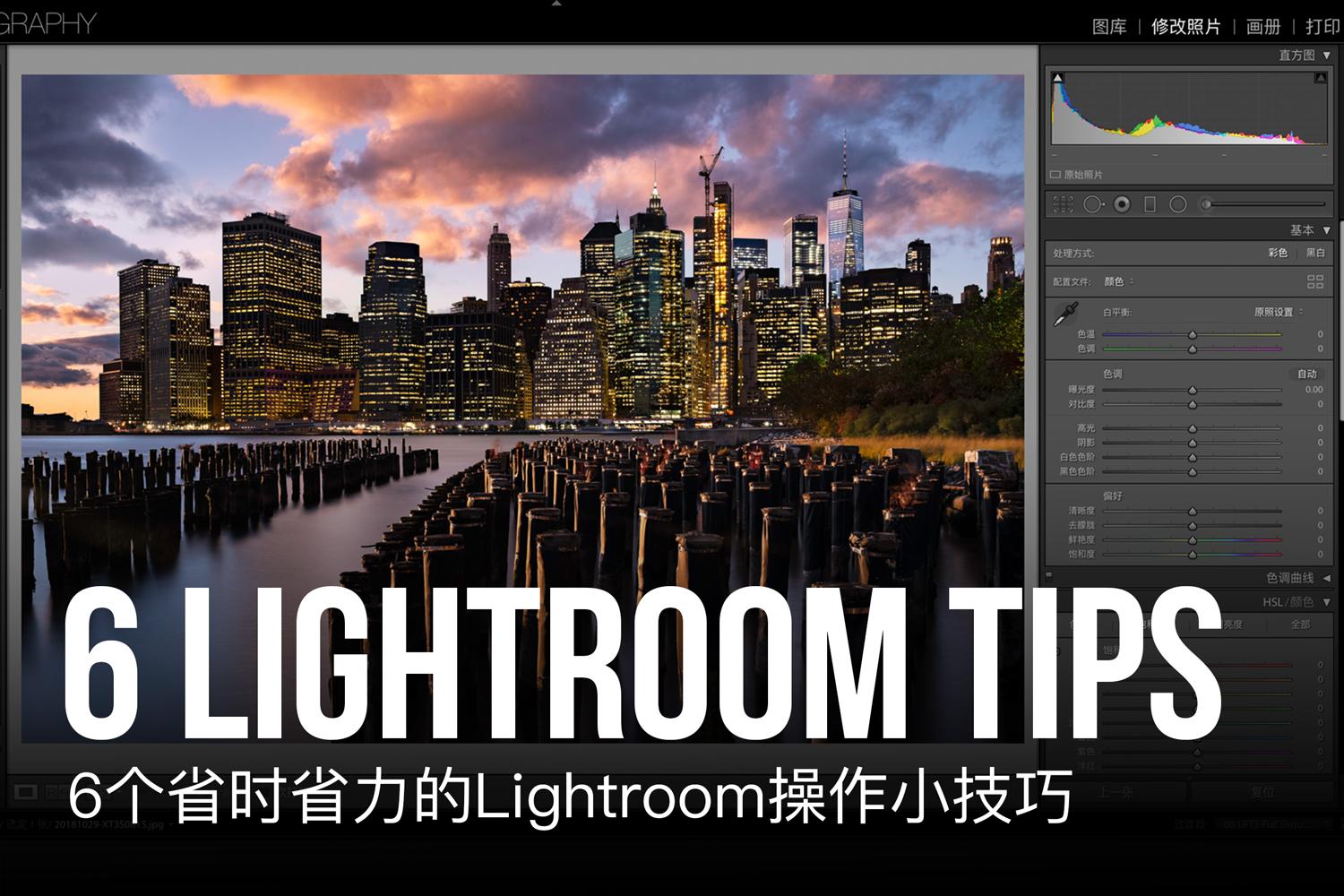
Task: Toggle shadow clipping indicator in histogram
Action: coord(1057,79)
